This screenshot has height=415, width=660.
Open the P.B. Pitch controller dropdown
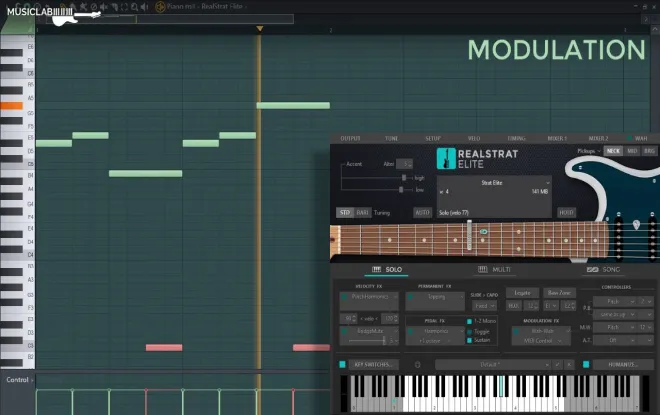tap(615, 302)
